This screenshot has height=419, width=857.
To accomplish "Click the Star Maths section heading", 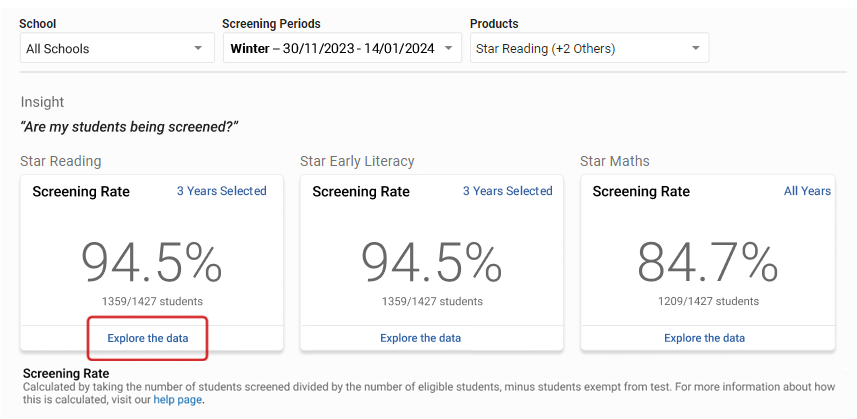I will coord(615,161).
